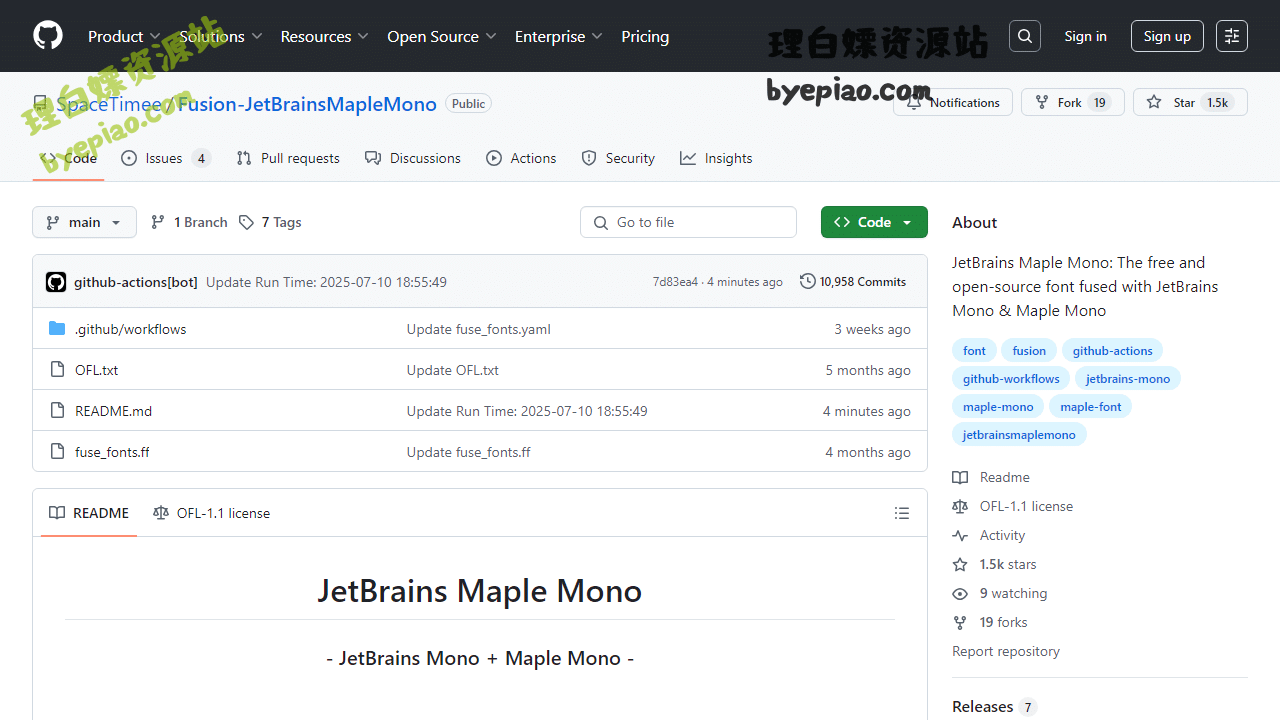Open the Update fuse_fonts.yaml commit message
The image size is (1280, 720).
[x=478, y=329]
